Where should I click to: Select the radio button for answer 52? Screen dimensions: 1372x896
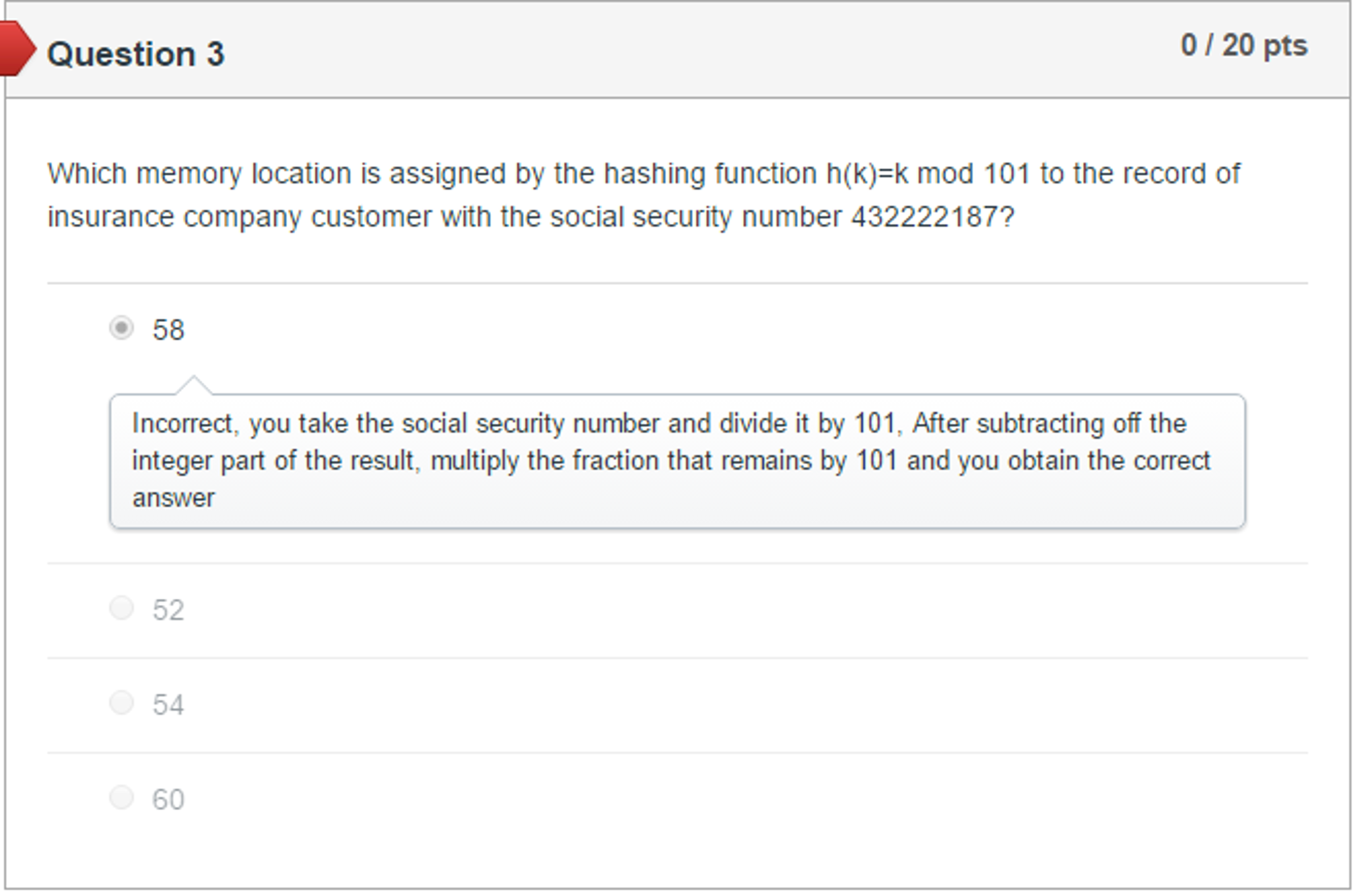pos(123,608)
